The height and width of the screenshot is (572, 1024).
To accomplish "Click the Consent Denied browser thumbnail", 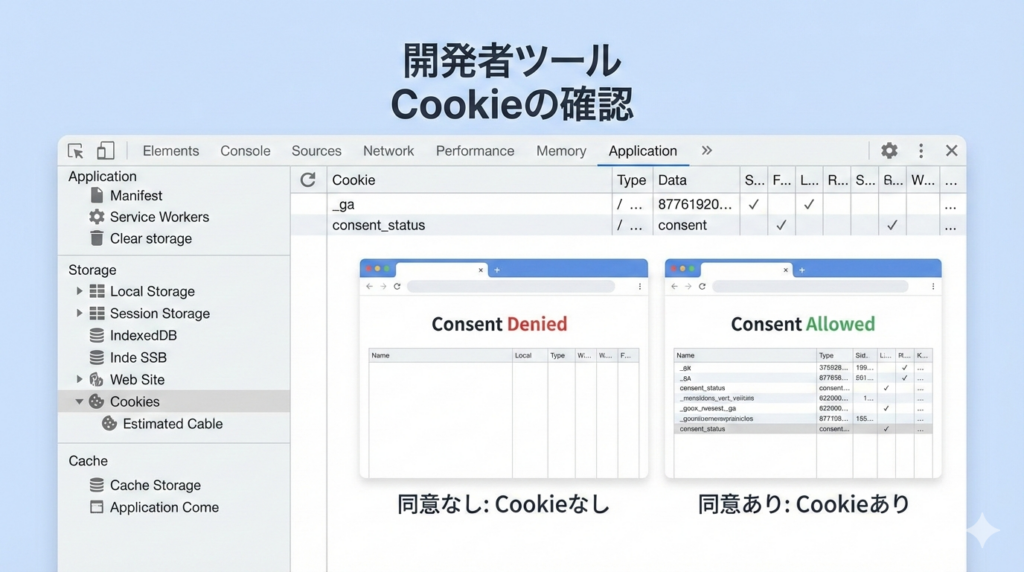I will [504, 368].
